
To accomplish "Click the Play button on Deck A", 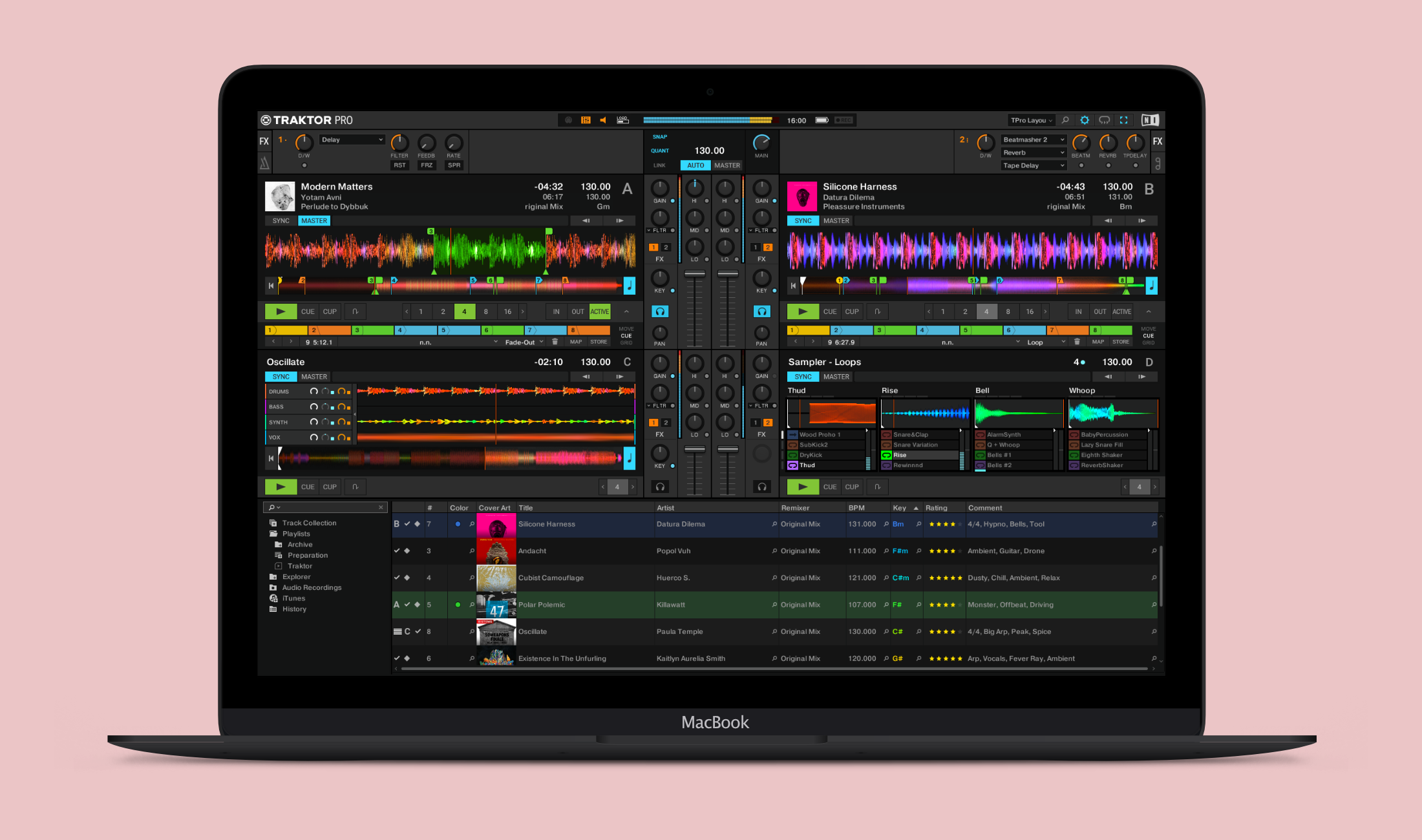I will 280,311.
